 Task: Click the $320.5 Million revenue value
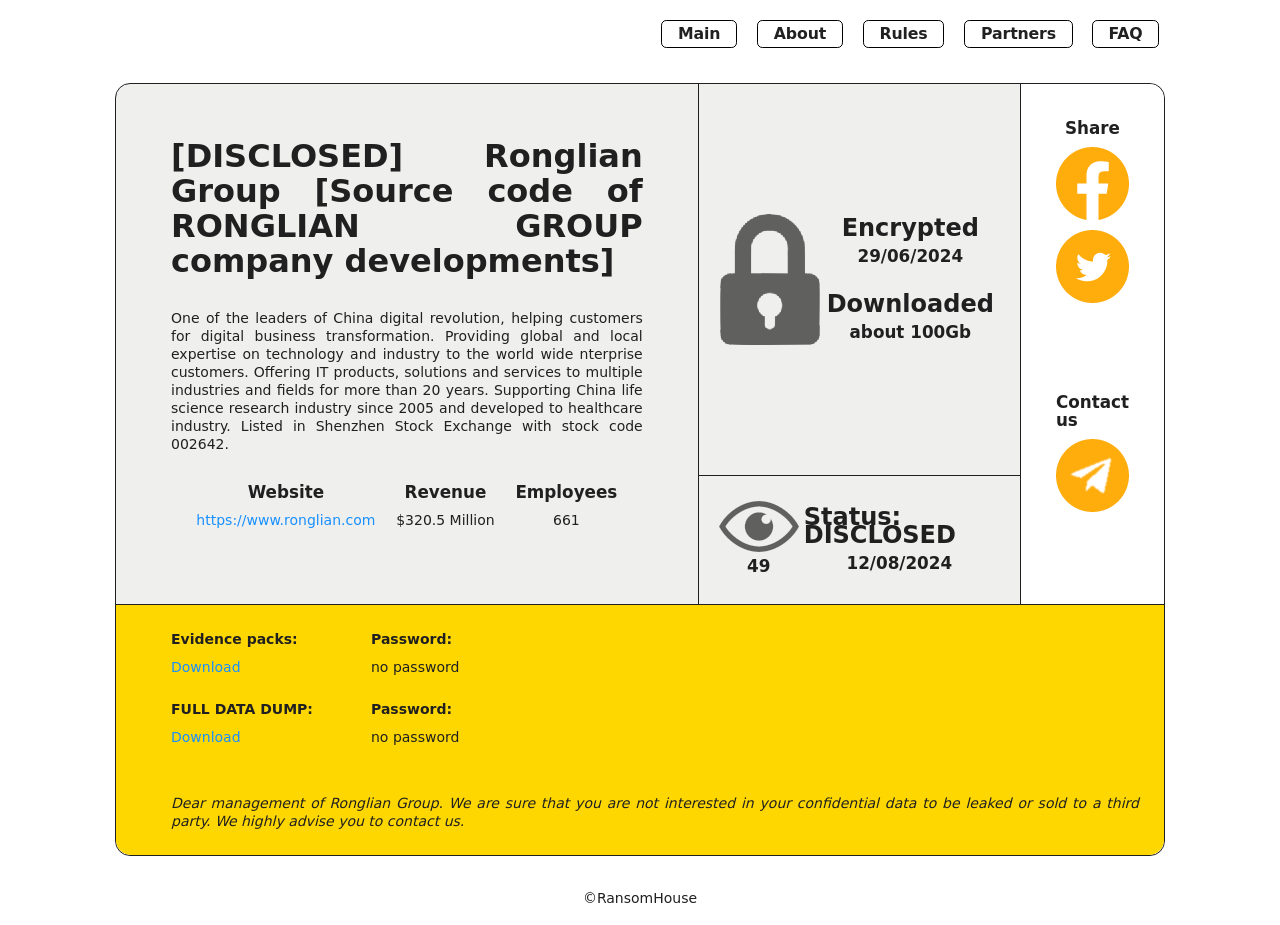pyautogui.click(x=445, y=520)
